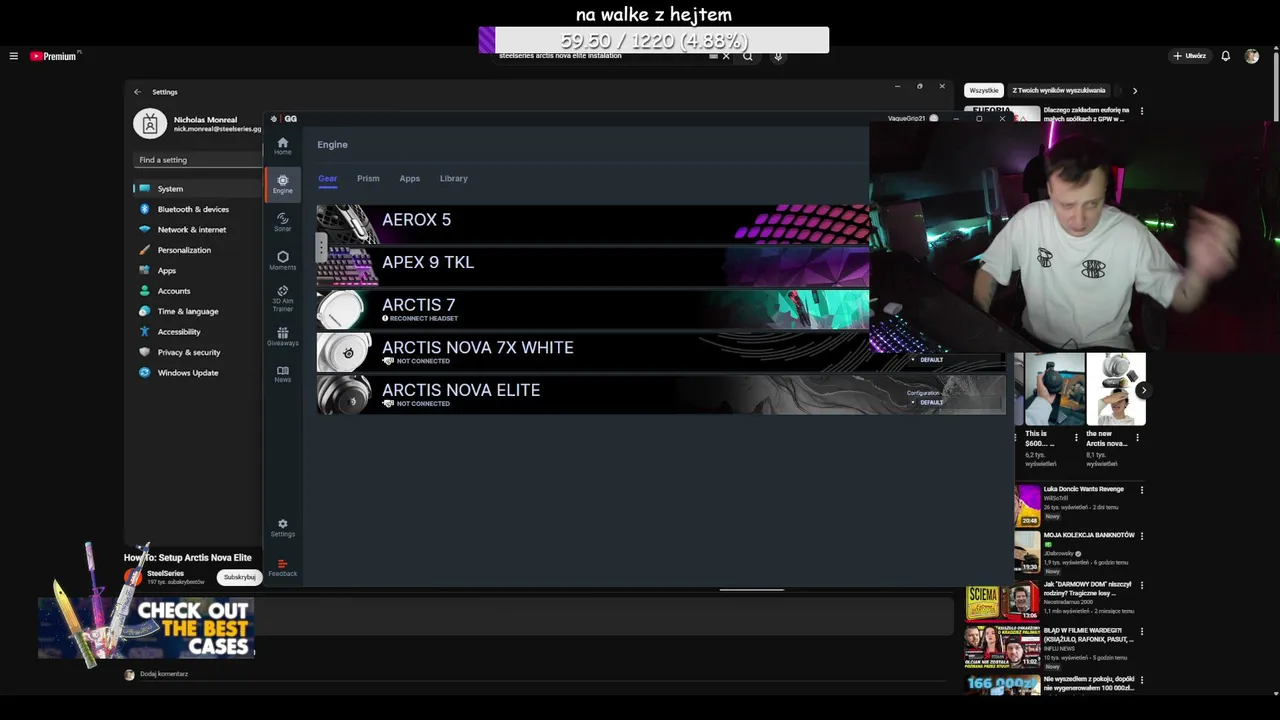Launch 3D Aim Trainer from GG sidebar
The height and width of the screenshot is (720, 1280).
tap(283, 298)
